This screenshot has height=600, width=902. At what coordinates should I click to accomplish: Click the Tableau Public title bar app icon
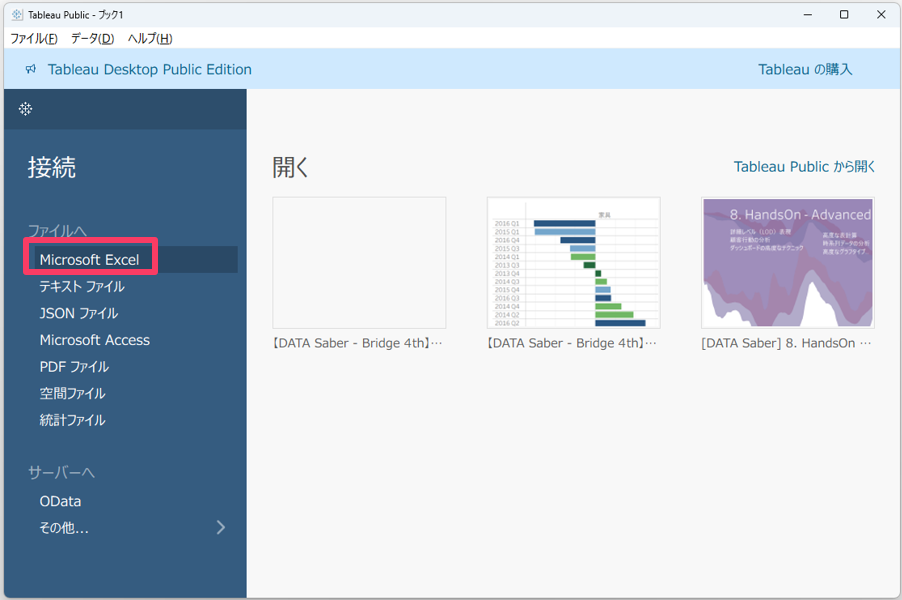point(17,15)
